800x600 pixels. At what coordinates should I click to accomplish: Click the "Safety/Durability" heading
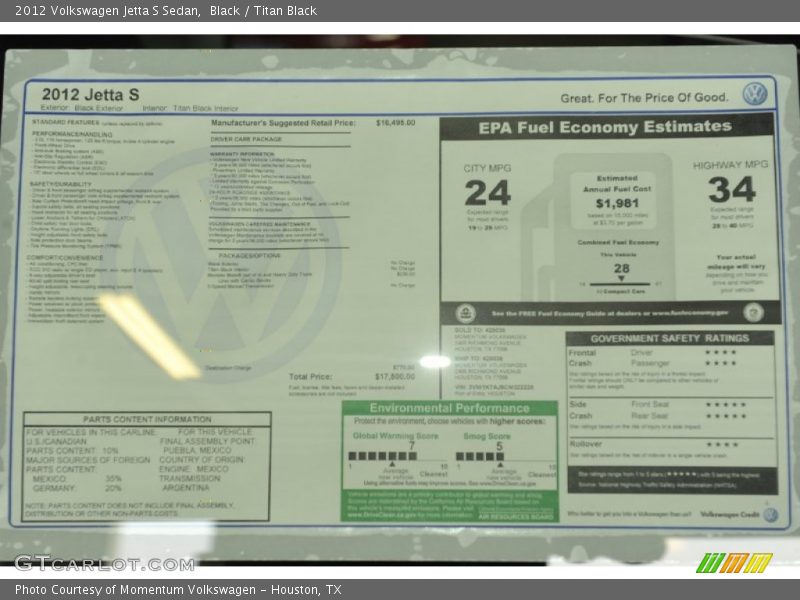click(x=61, y=184)
